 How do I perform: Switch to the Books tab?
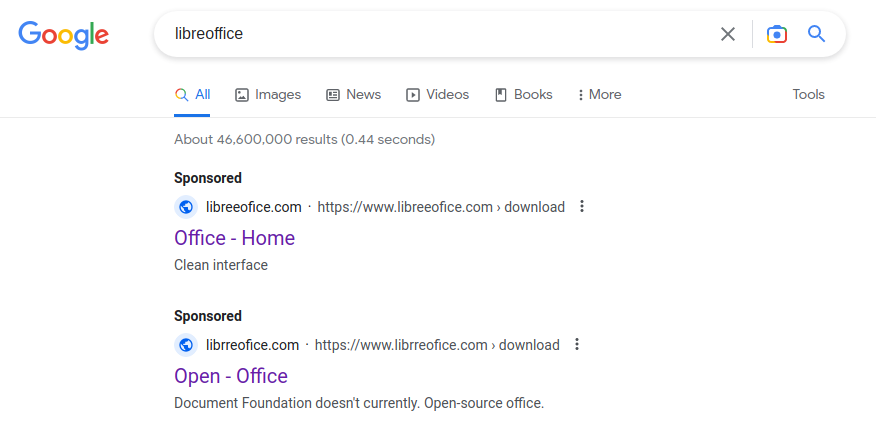[523, 94]
